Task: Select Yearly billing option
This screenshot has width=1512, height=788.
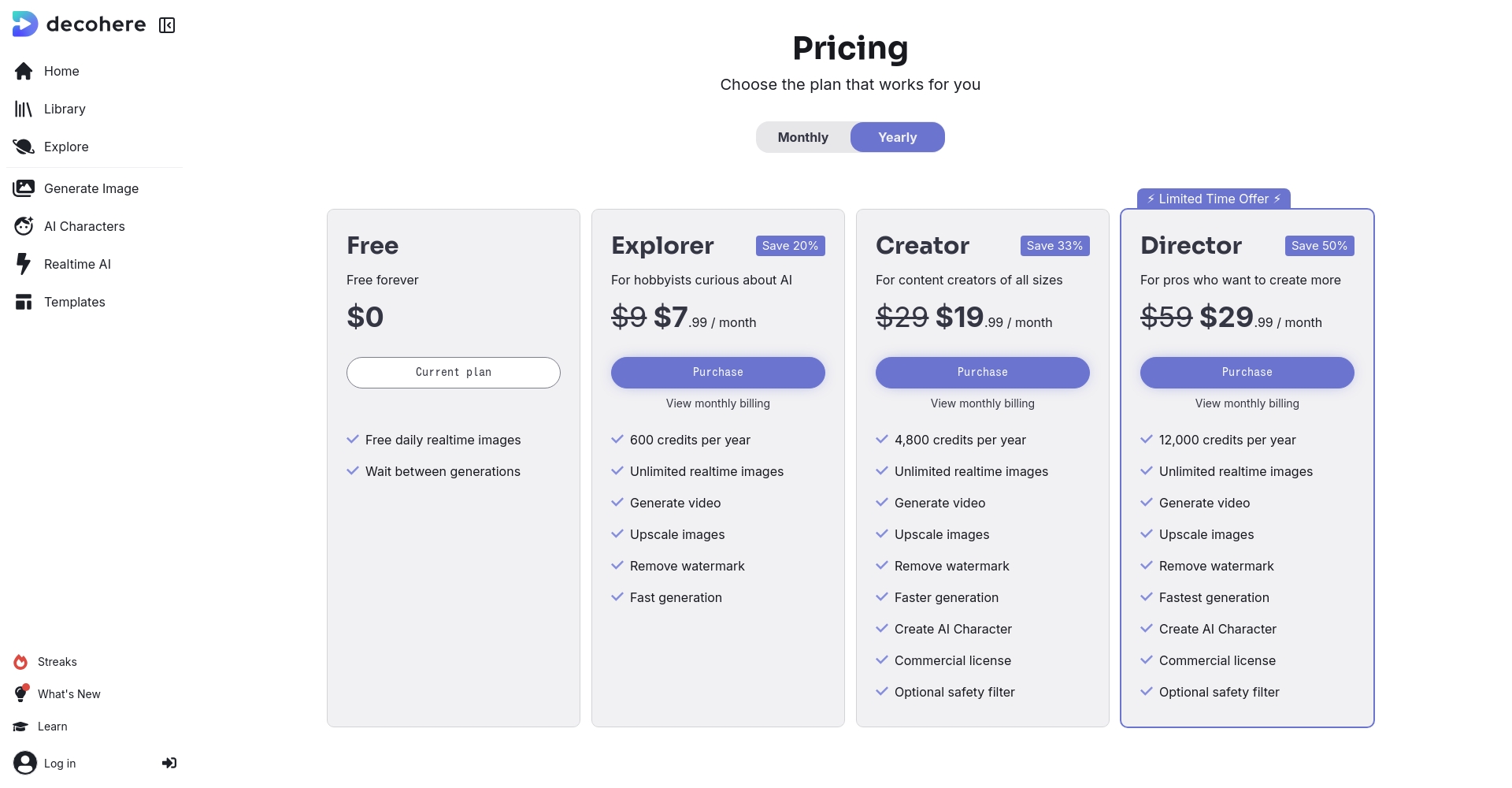Action: (x=897, y=137)
